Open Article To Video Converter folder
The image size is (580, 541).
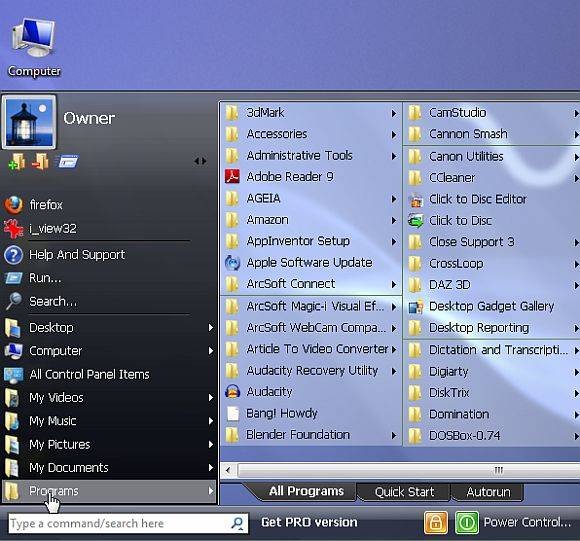pyautogui.click(x=311, y=349)
